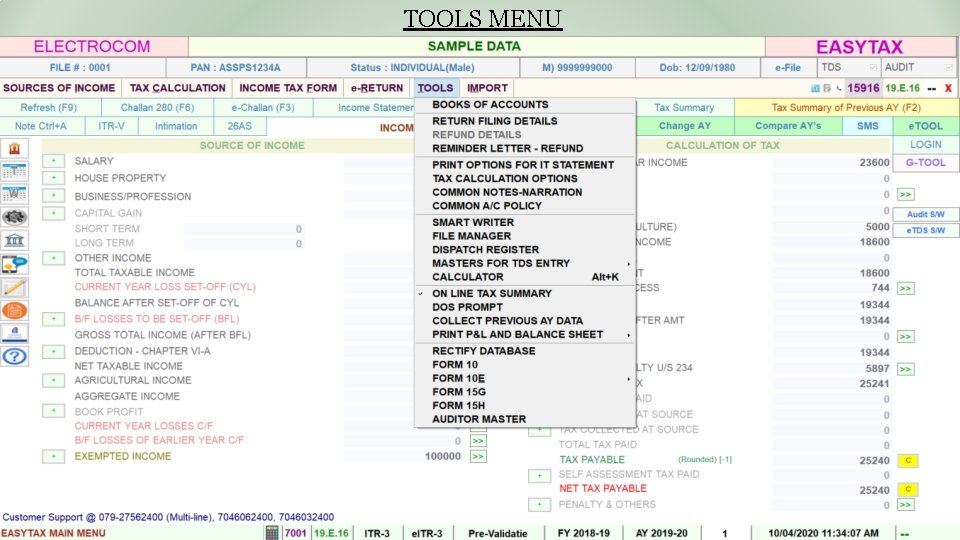Click the e-Challan (F3) button
The height and width of the screenshot is (540, 960).
tap(263, 108)
